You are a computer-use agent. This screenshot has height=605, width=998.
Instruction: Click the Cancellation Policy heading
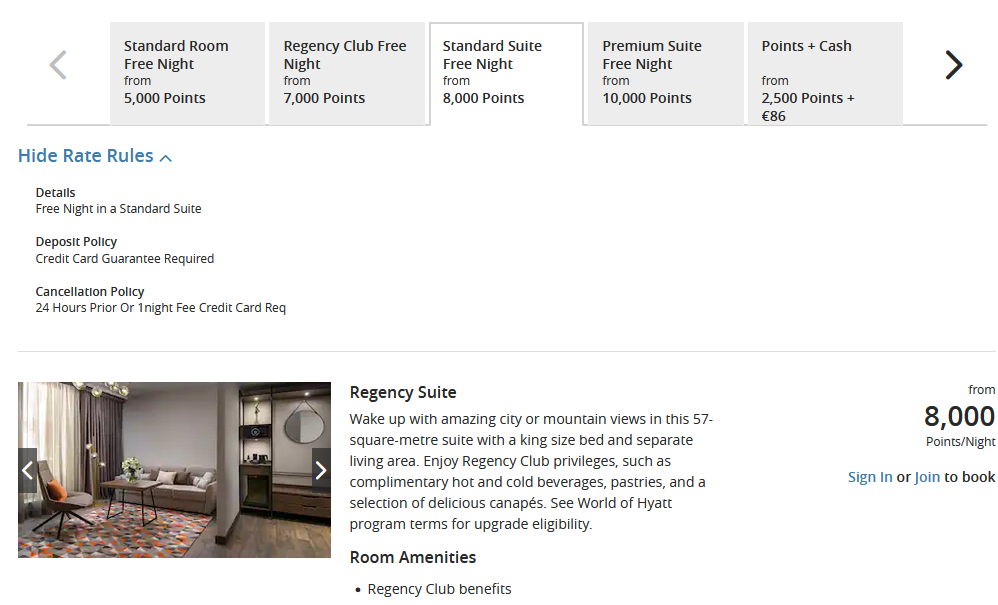[x=90, y=291]
